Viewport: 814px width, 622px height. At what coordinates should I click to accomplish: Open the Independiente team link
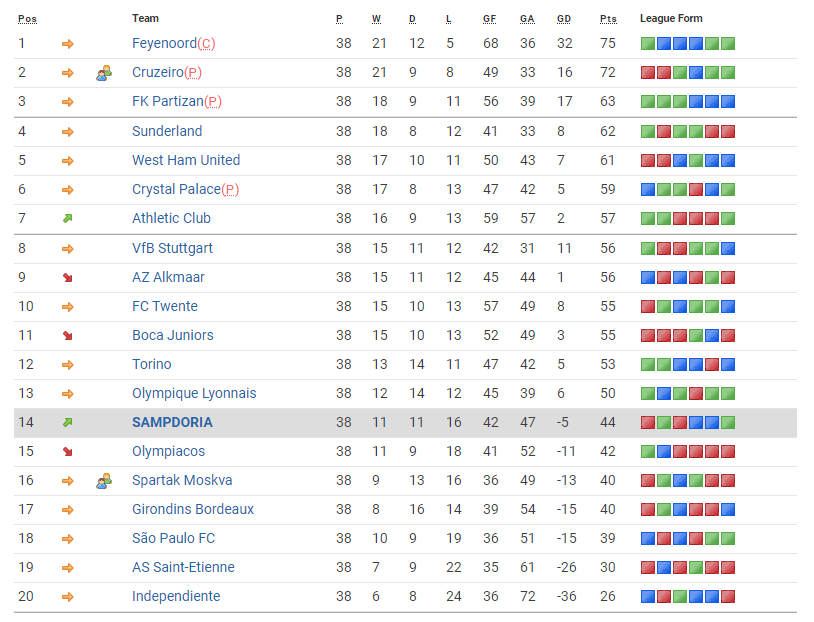[x=176, y=596]
